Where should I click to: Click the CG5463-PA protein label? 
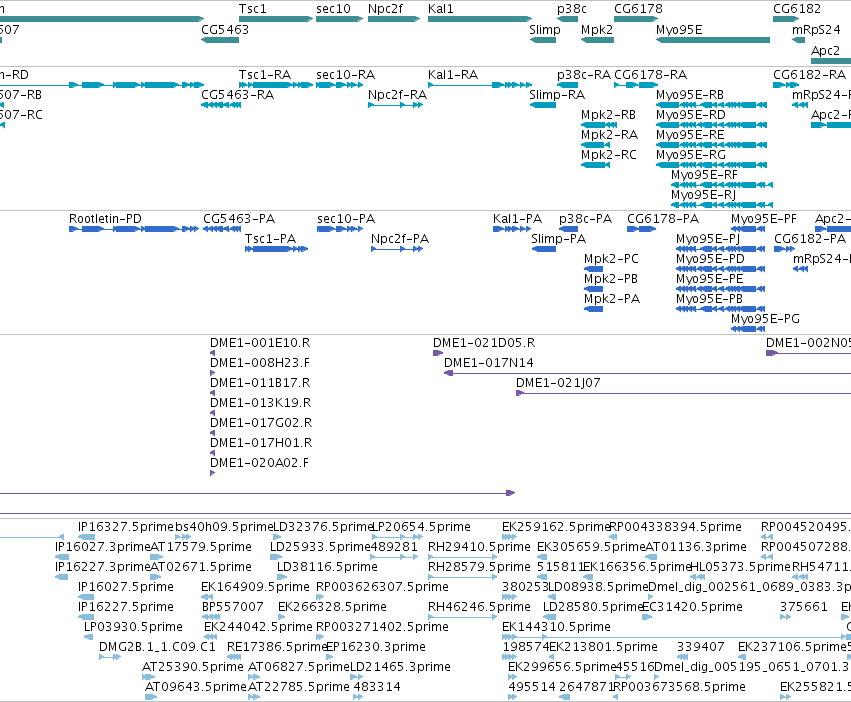click(239, 219)
